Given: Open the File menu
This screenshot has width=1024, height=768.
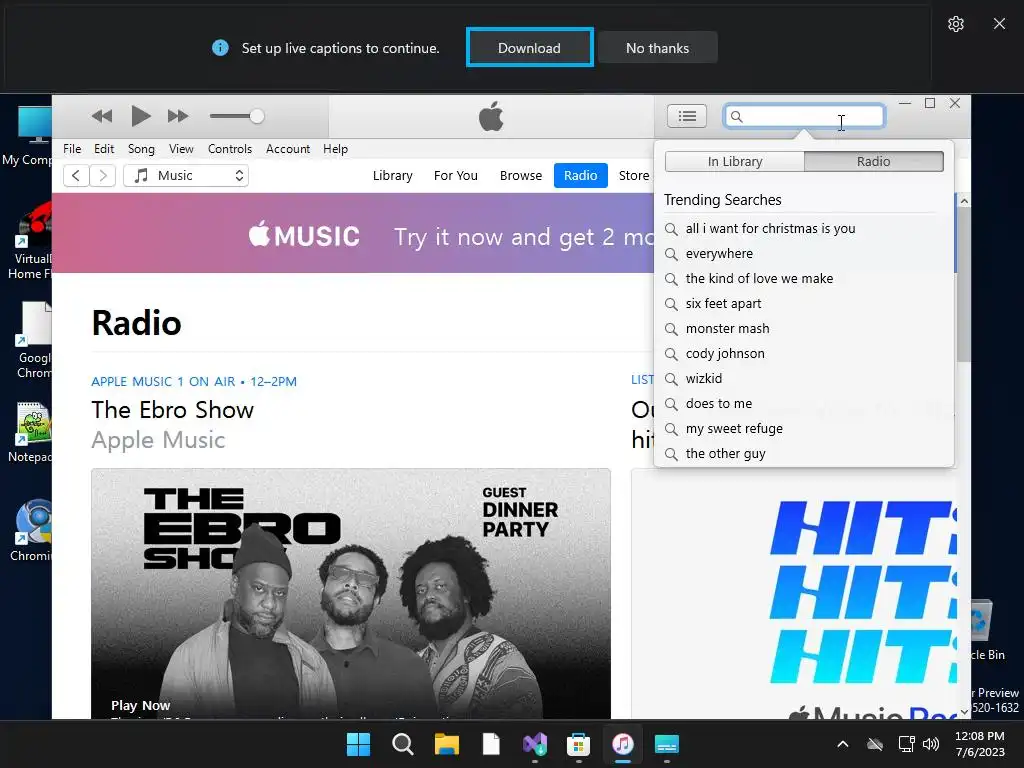Looking at the screenshot, I should click(x=72, y=149).
